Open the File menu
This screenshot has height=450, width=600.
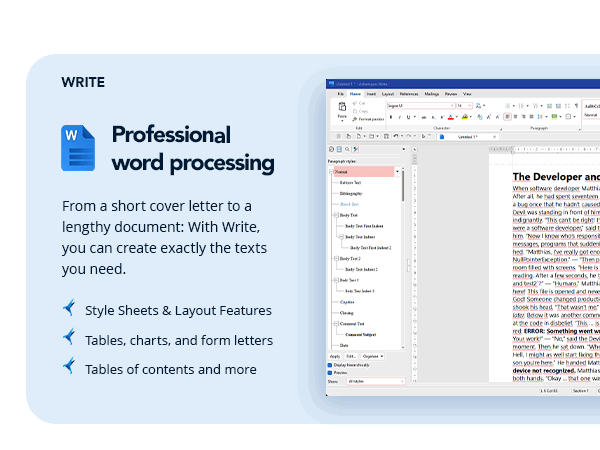point(340,94)
